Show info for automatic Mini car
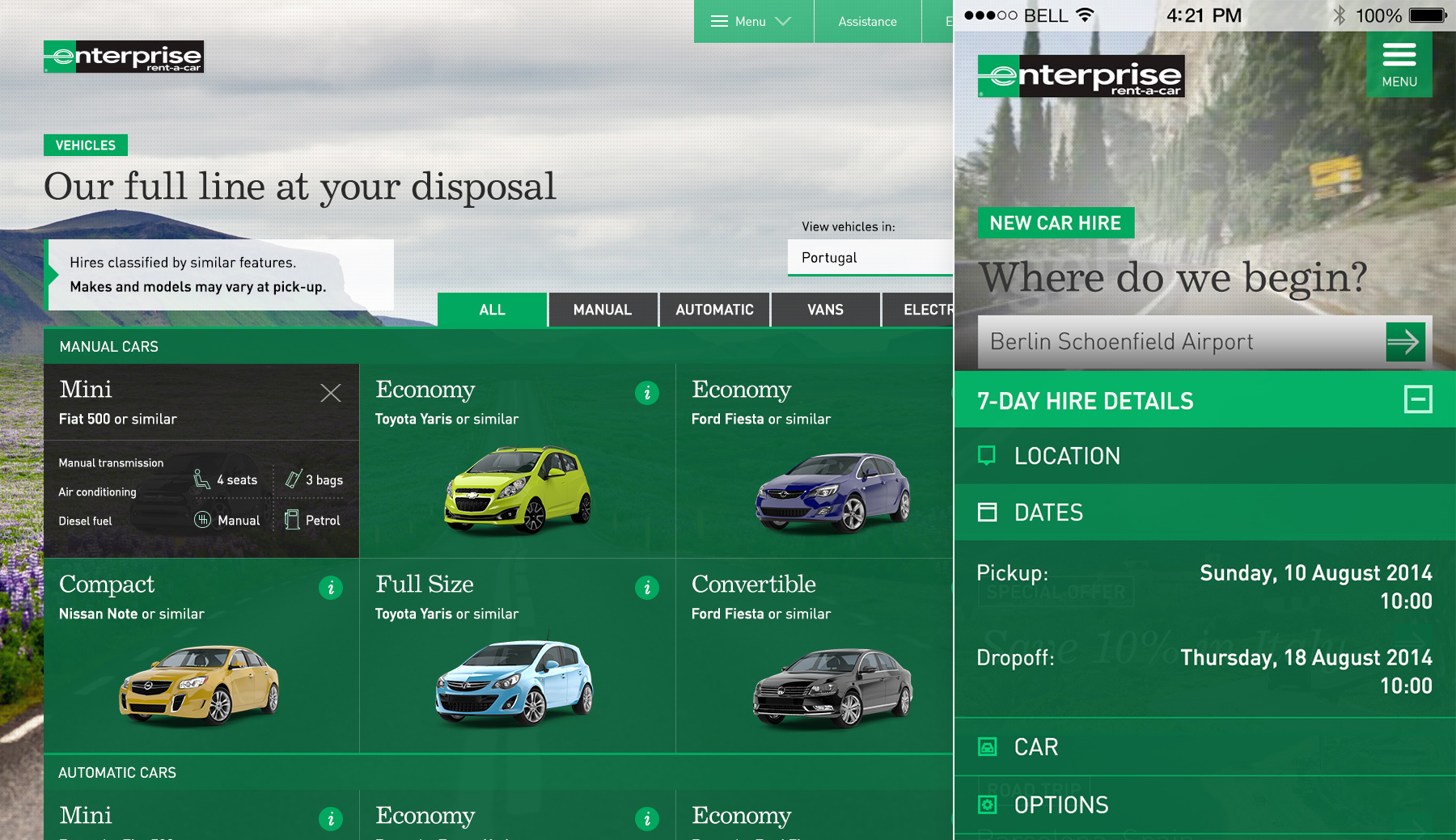 pyautogui.click(x=330, y=819)
